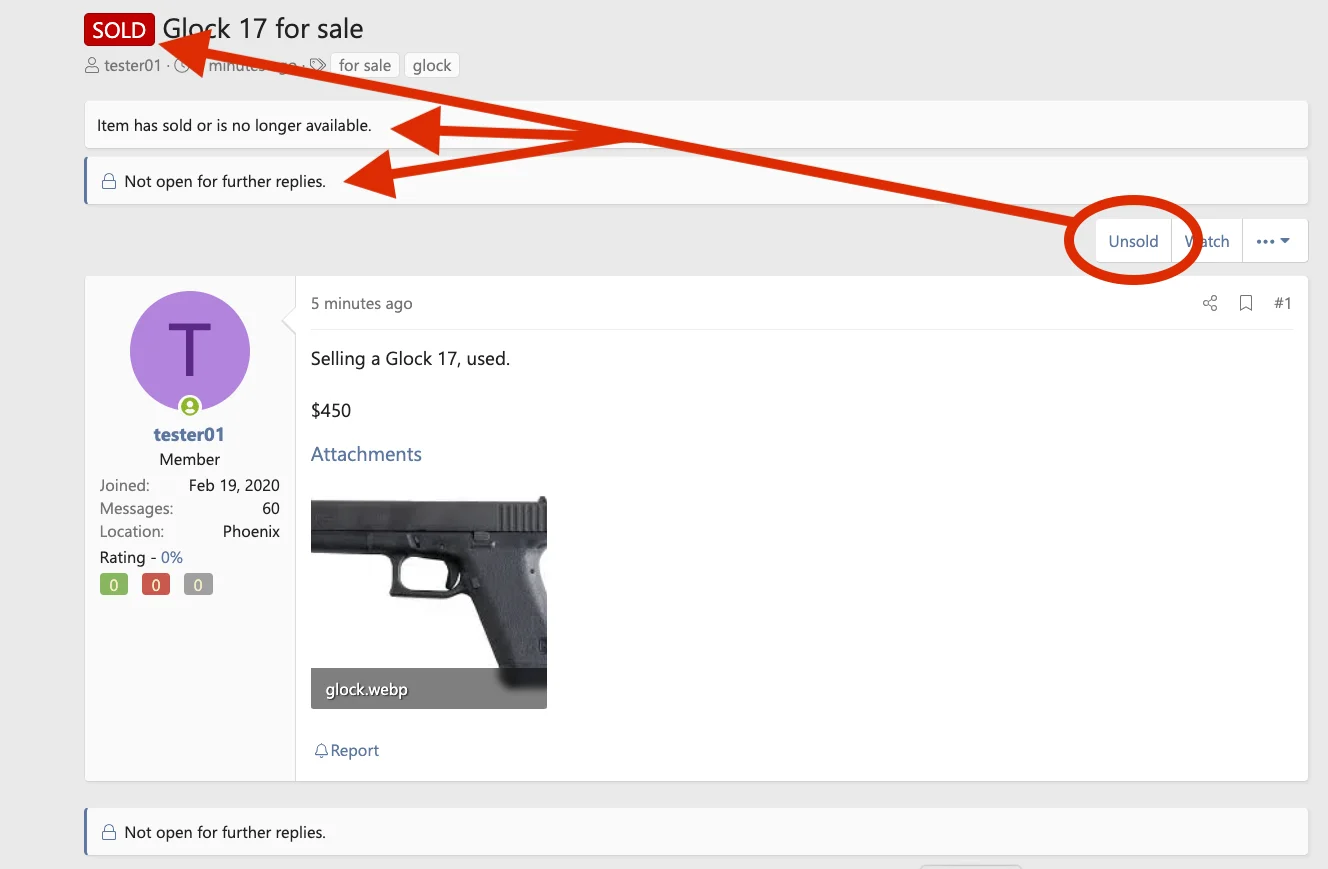This screenshot has height=869, width=1328.
Task: Click the user icon before tester01 in header
Action: [92, 65]
